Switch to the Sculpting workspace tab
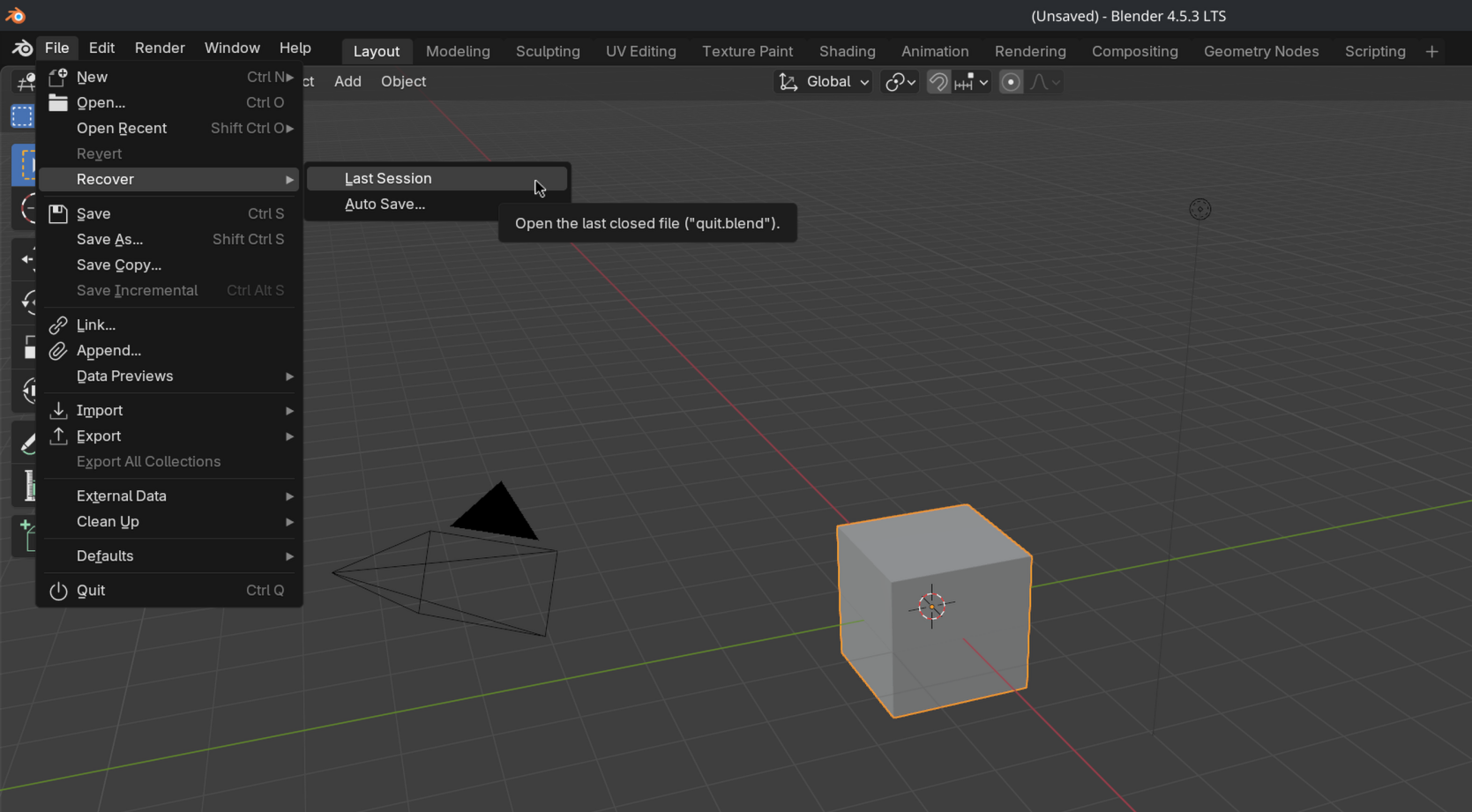The image size is (1472, 812). [x=548, y=52]
